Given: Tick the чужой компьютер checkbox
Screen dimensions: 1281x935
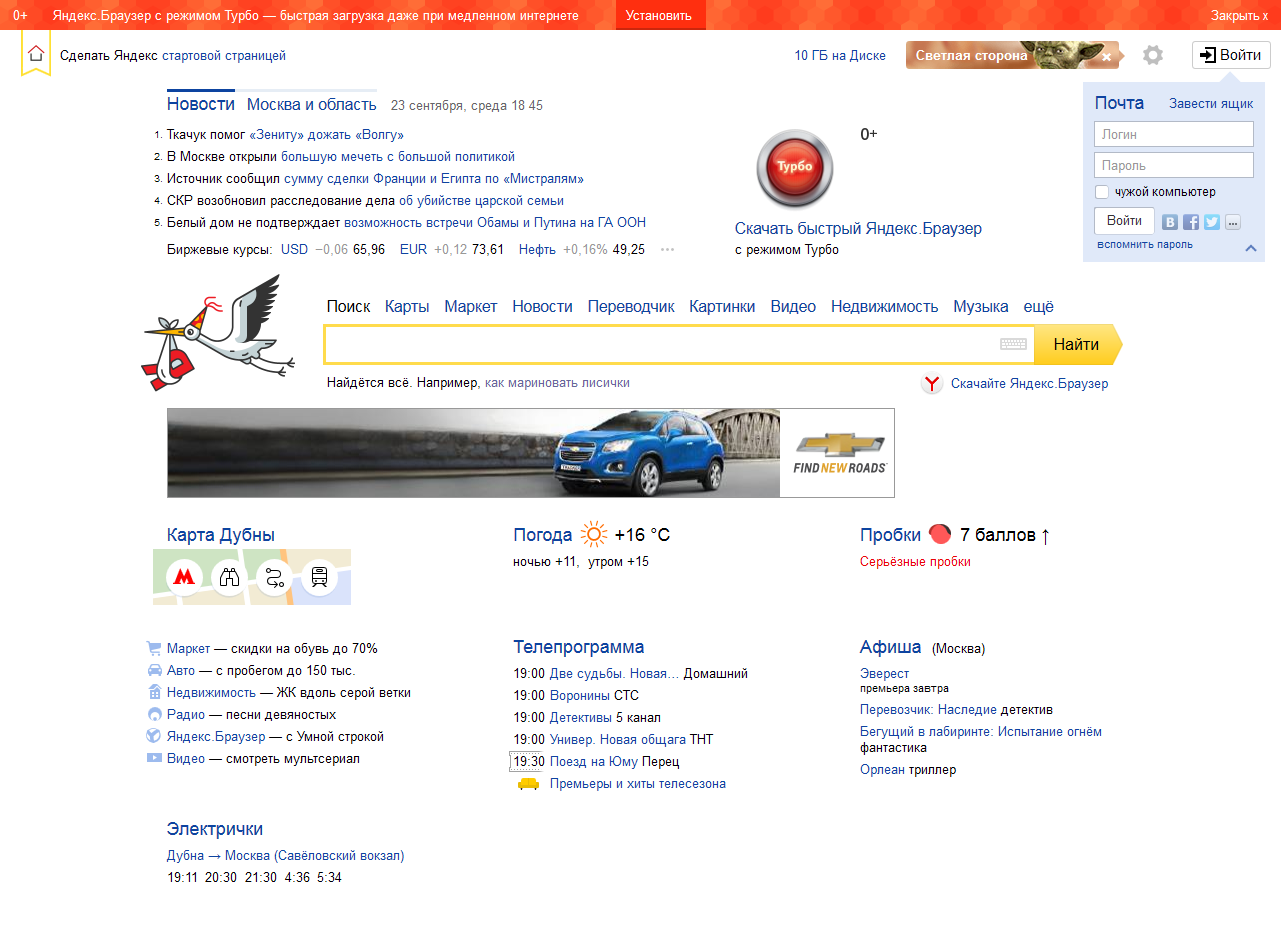Looking at the screenshot, I should coord(1102,192).
